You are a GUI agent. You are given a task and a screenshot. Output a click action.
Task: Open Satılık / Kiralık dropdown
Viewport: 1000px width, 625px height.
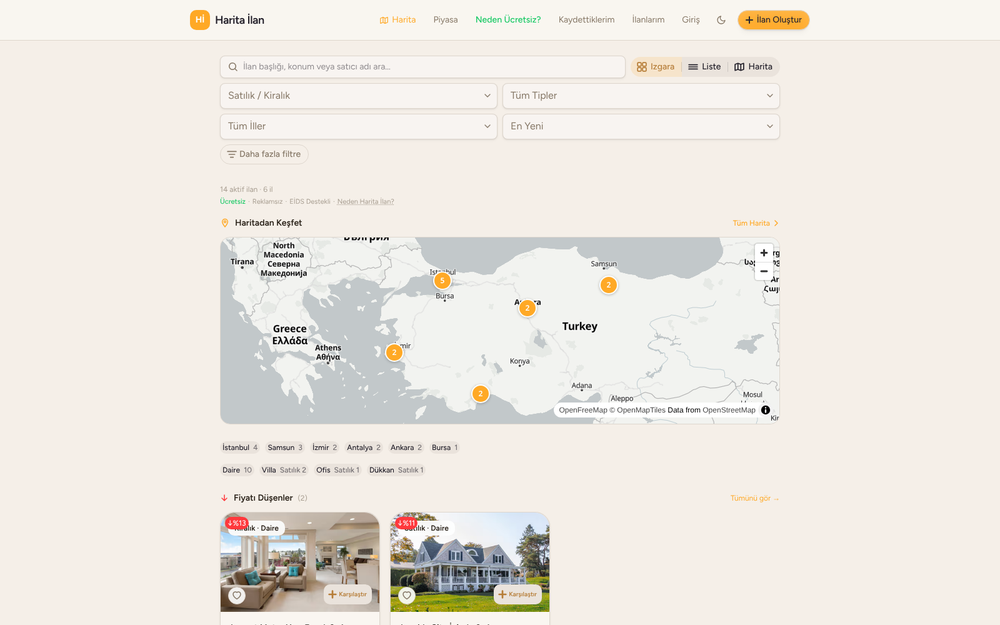coord(358,96)
